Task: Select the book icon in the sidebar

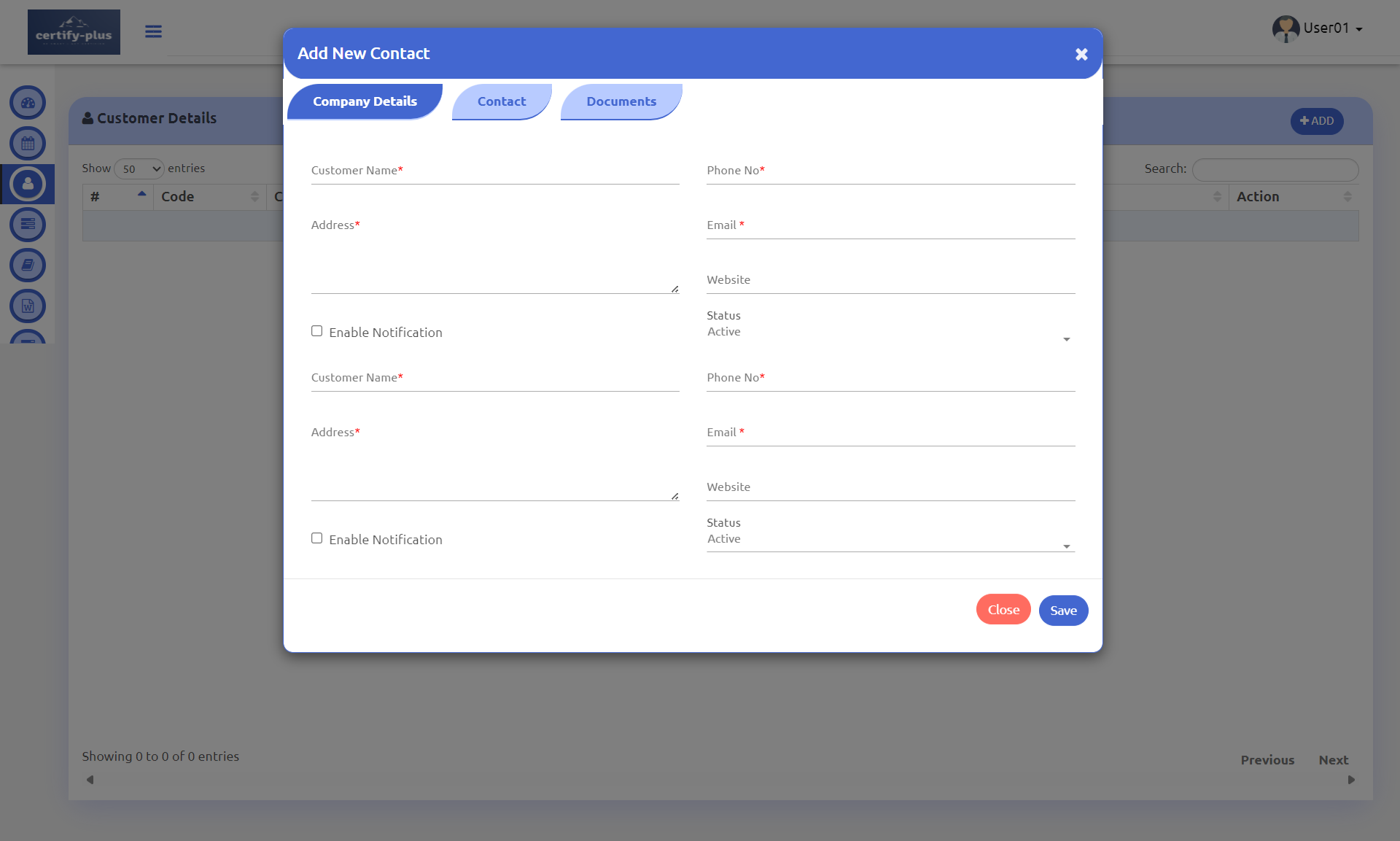Action: [27, 265]
